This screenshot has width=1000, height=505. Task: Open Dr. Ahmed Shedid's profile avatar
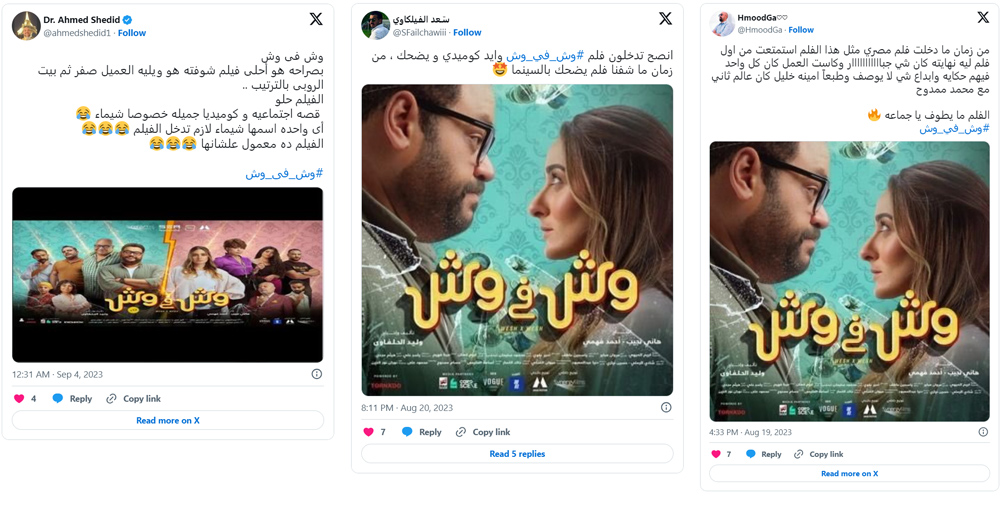(x=26, y=26)
